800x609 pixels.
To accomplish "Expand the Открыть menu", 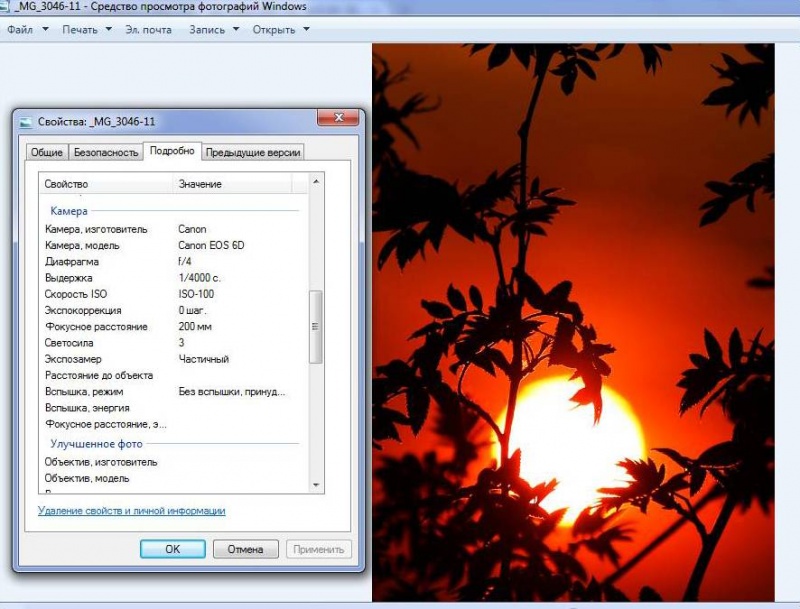I will 280,29.
